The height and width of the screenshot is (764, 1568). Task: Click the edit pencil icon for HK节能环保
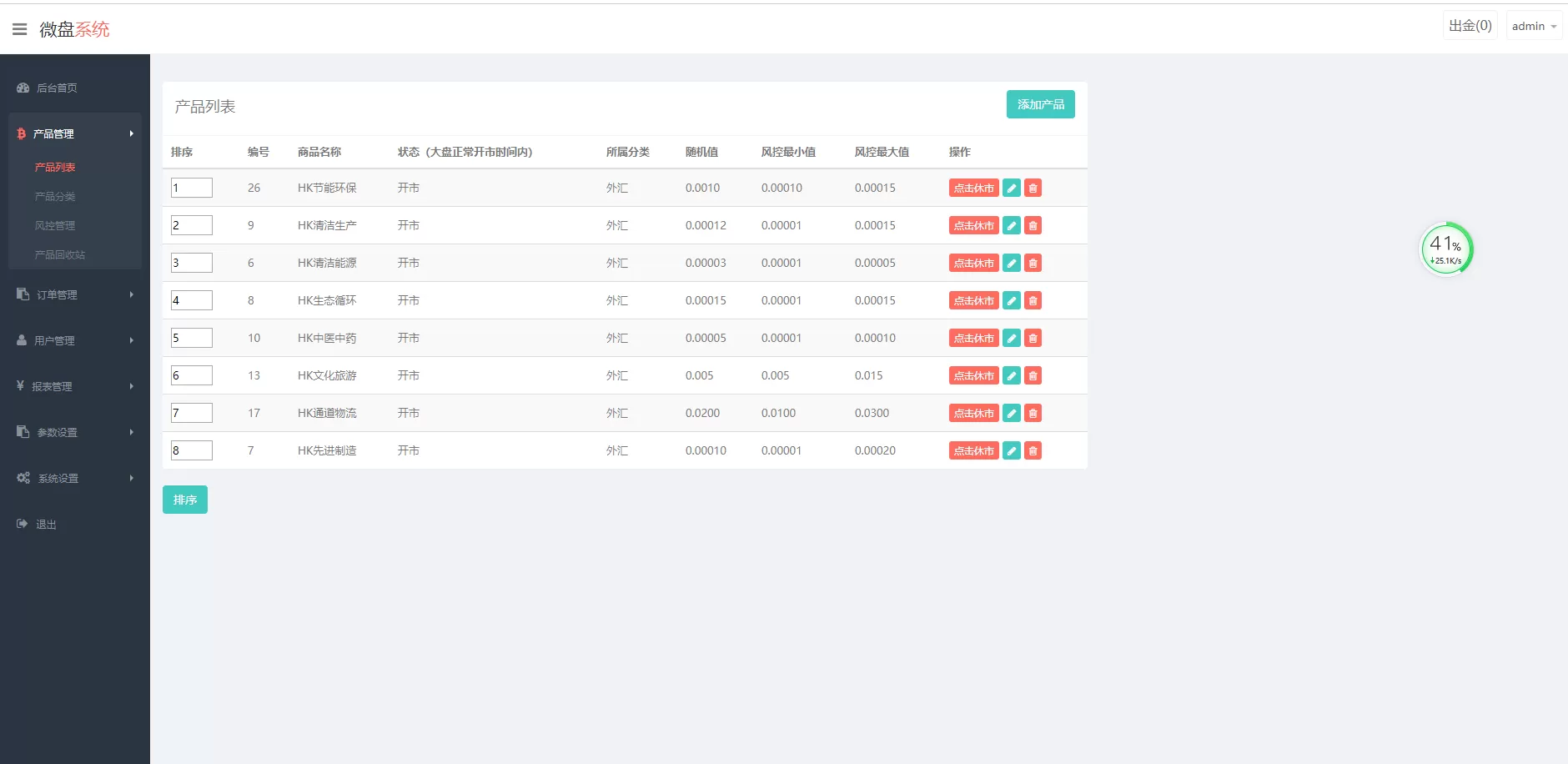pyautogui.click(x=1011, y=188)
